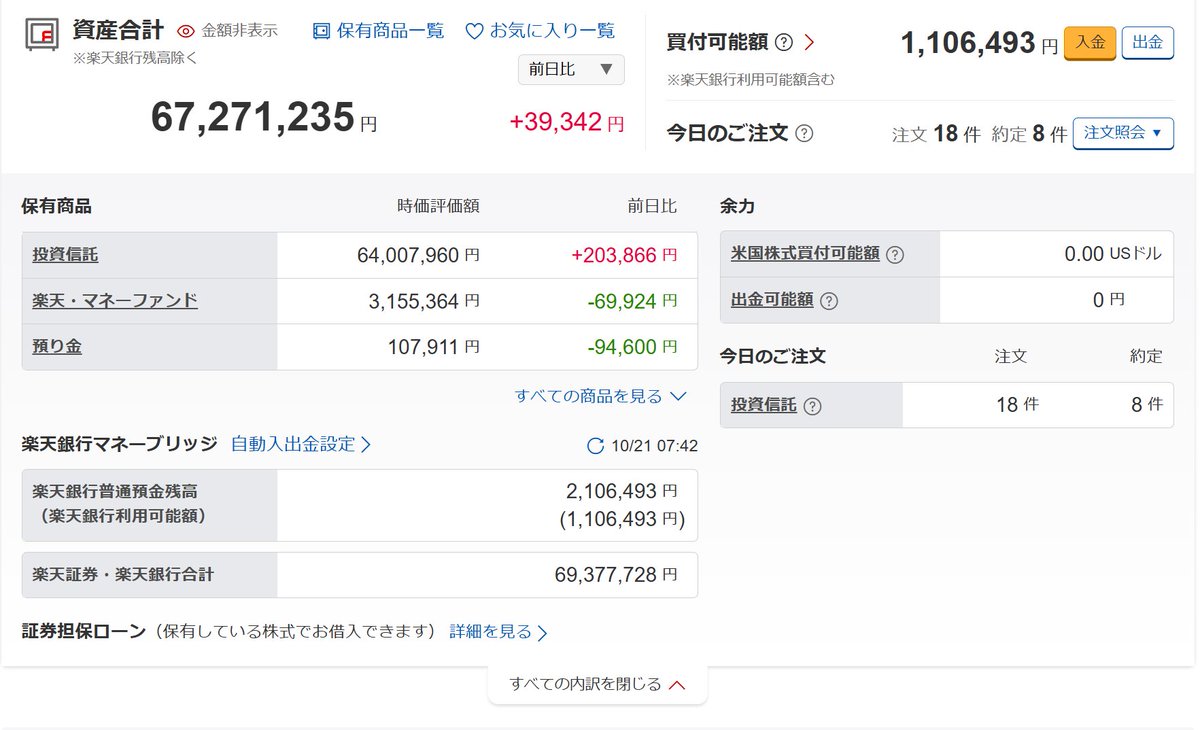Image resolution: width=1200 pixels, height=730 pixels.
Task: Click red chevron beside 買付可能額
Action: (810, 42)
